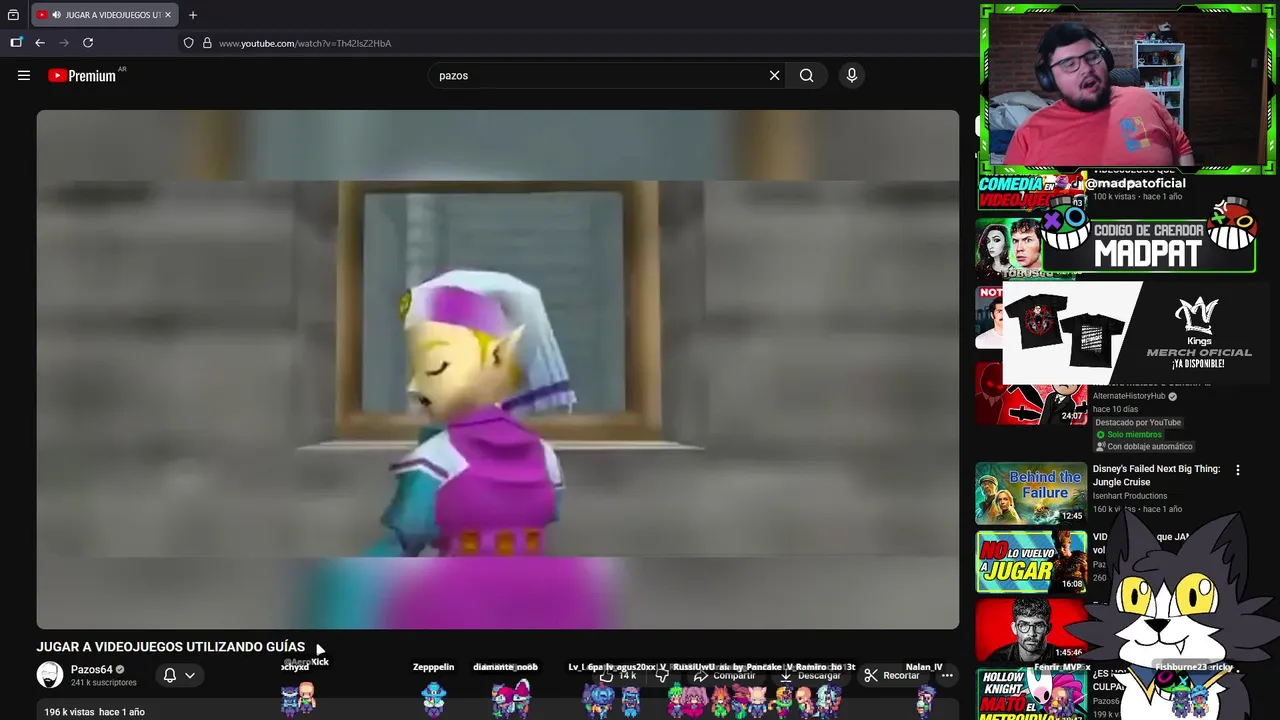This screenshot has height=720, width=1280.
Task: Open Hollow Knight Metroidvania thumbnail
Action: tap(1031, 694)
